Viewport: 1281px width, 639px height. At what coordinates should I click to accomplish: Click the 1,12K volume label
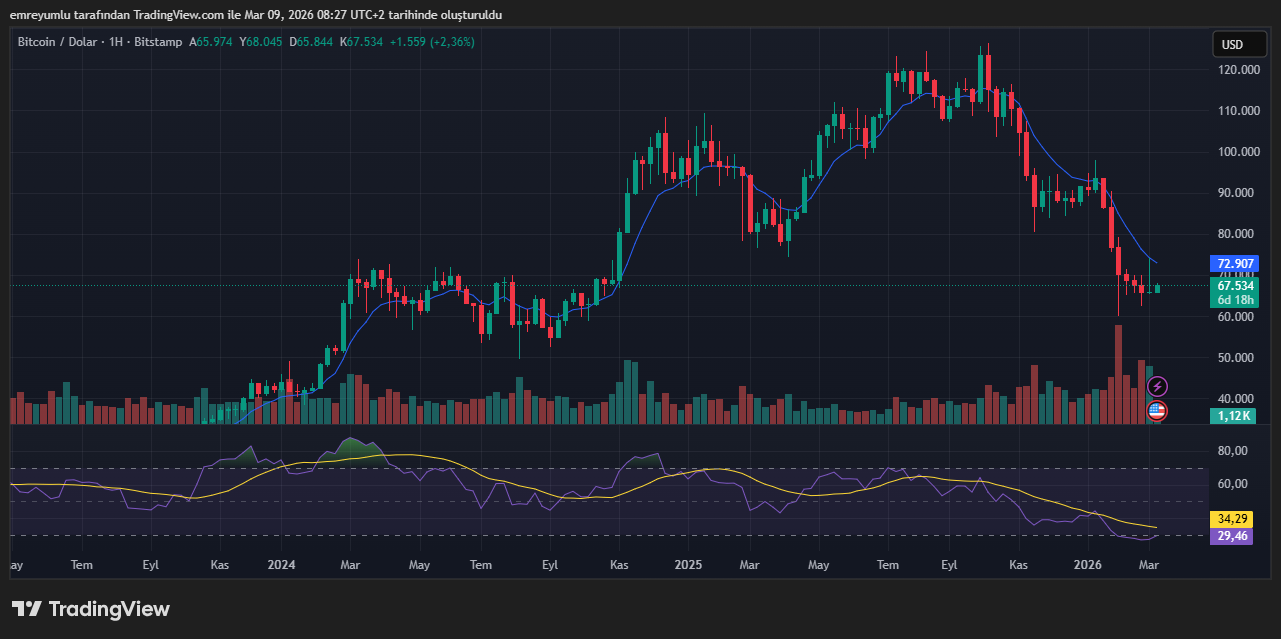[x=1235, y=416]
